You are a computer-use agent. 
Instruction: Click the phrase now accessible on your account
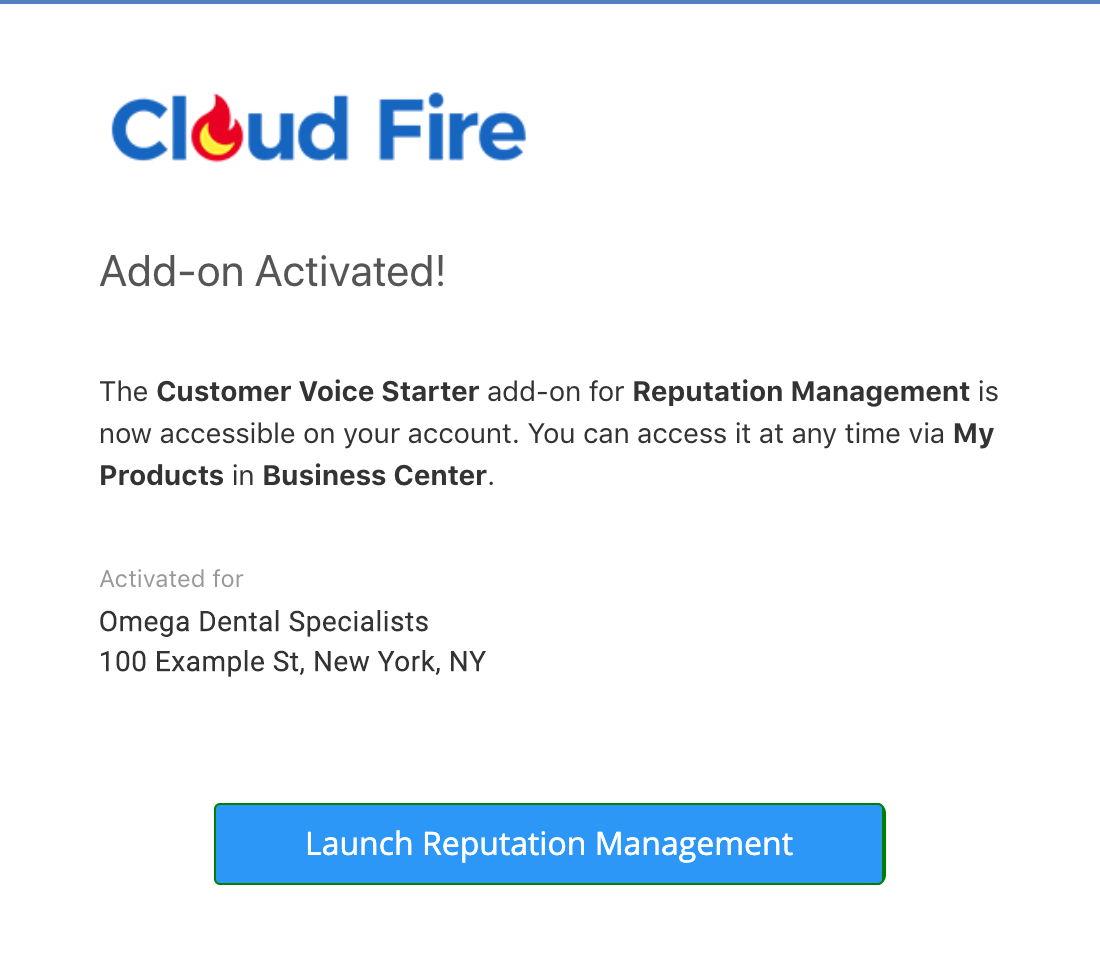click(x=309, y=434)
